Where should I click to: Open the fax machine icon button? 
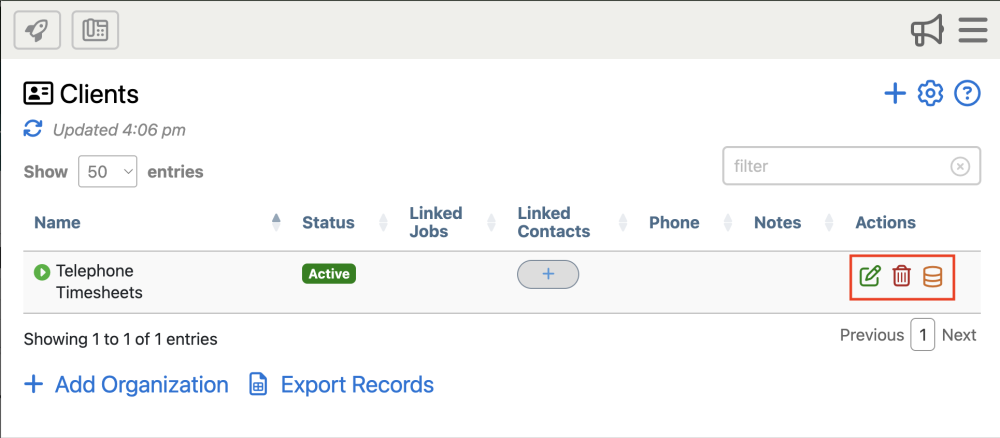pyautogui.click(x=95, y=30)
